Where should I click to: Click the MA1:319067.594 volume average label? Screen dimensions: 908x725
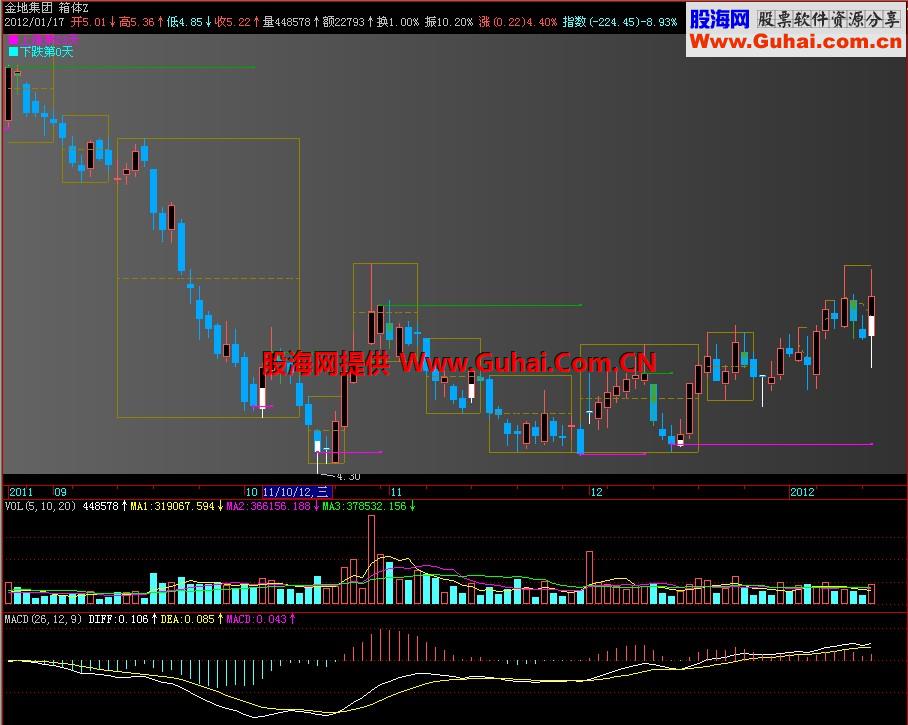(173, 506)
